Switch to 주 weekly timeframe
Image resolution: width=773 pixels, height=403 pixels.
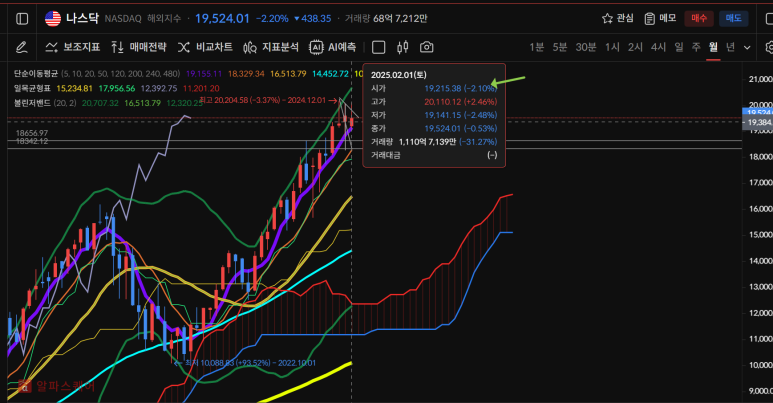(696, 47)
